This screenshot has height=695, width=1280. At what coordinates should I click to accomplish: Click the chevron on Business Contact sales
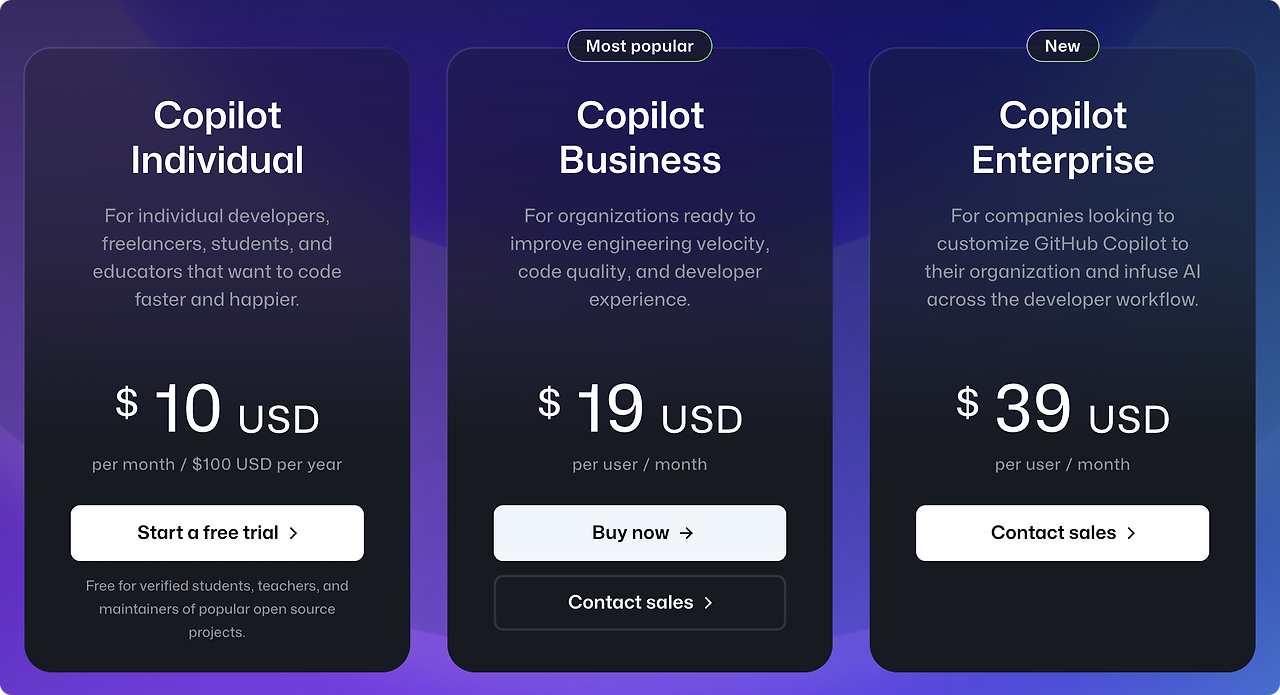tap(707, 602)
